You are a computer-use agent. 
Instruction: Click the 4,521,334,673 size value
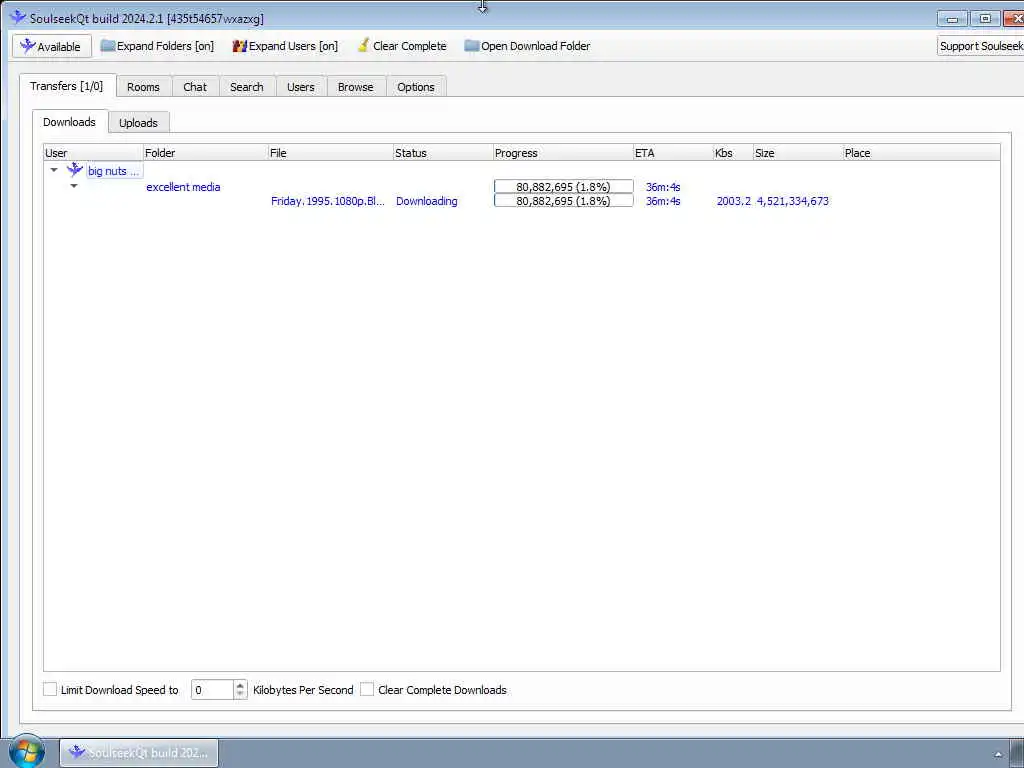click(x=792, y=201)
